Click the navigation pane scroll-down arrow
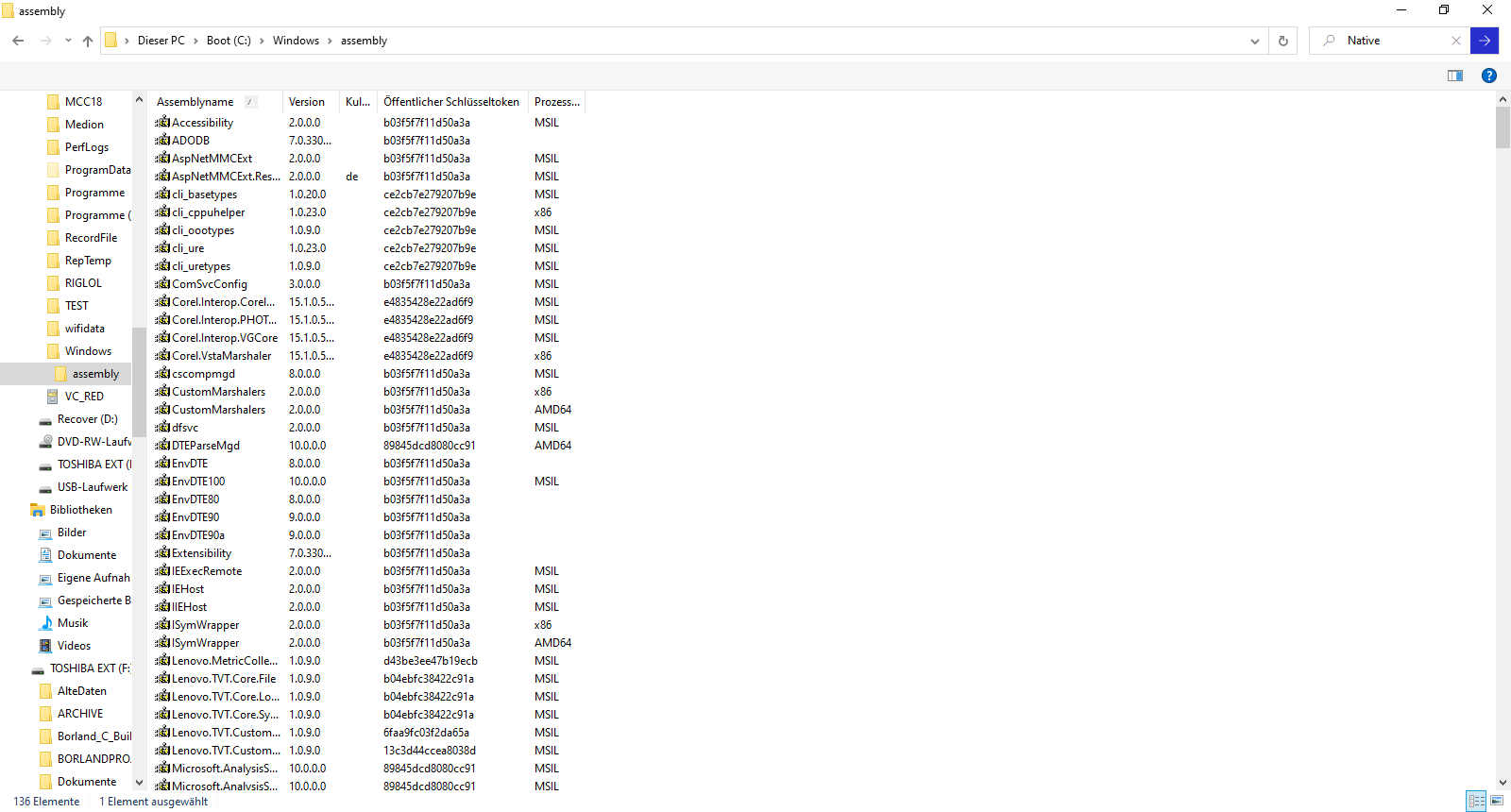The height and width of the screenshot is (812, 1511). (139, 782)
